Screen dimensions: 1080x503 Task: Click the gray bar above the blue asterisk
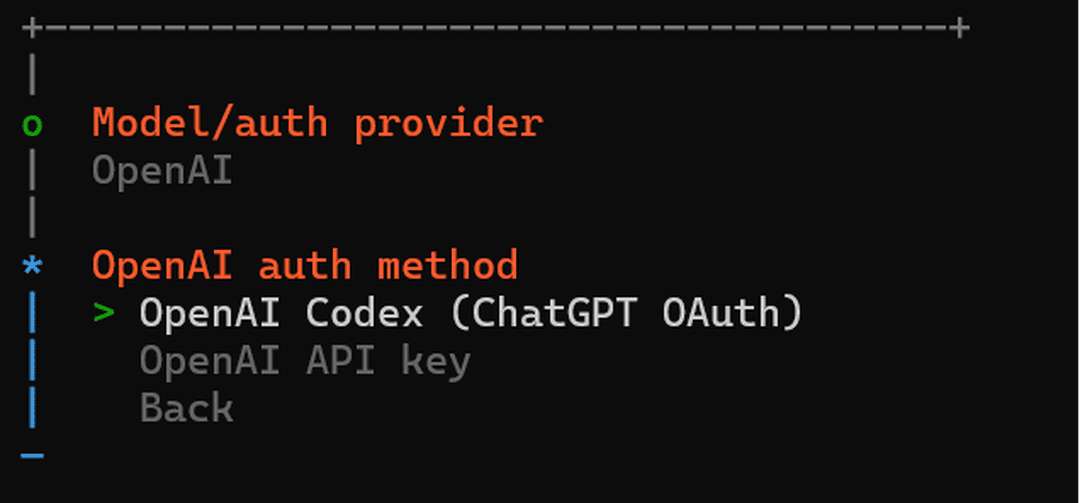(x=32, y=218)
